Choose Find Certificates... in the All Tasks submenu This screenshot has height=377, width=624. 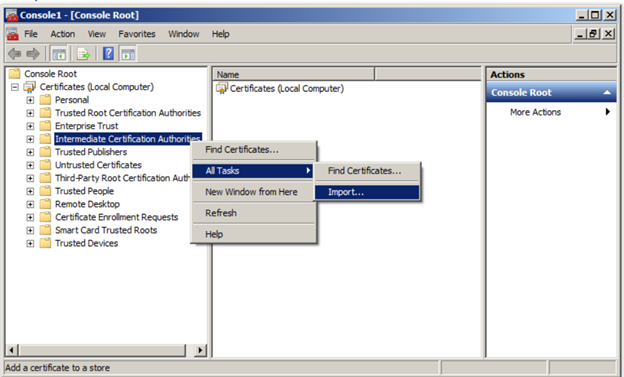pos(367,170)
